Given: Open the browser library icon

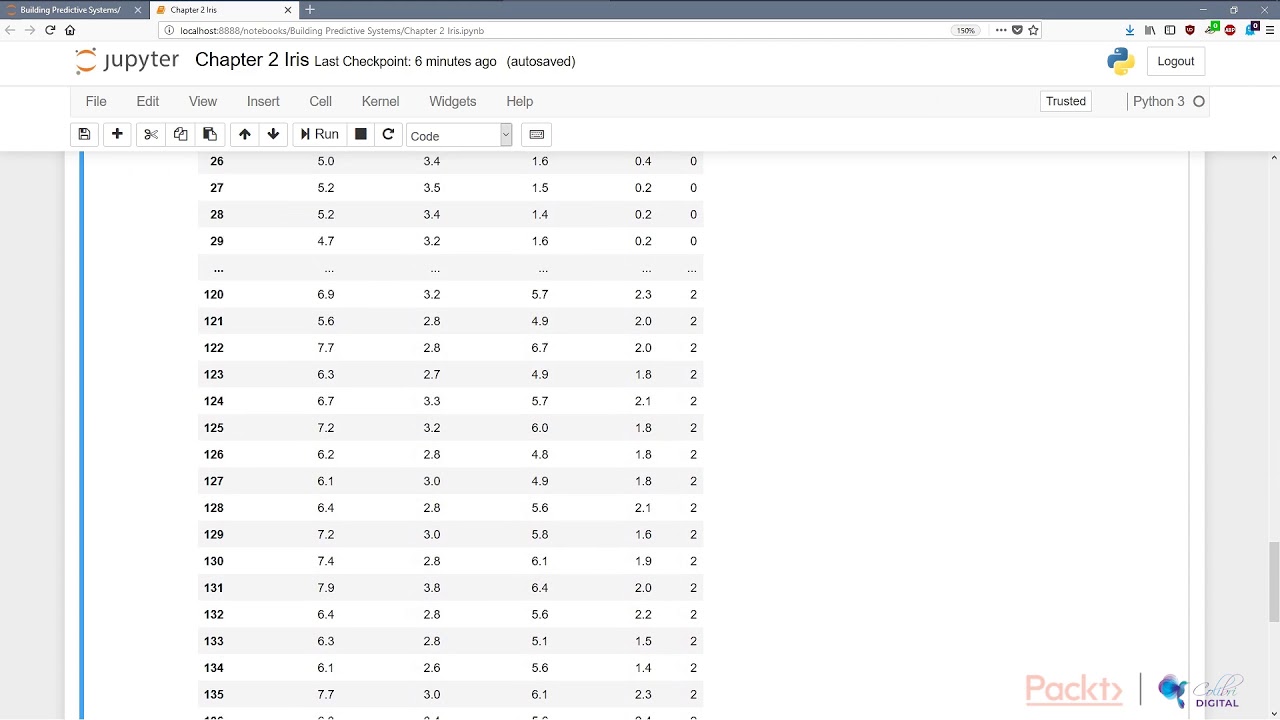Looking at the screenshot, I should click(1150, 30).
